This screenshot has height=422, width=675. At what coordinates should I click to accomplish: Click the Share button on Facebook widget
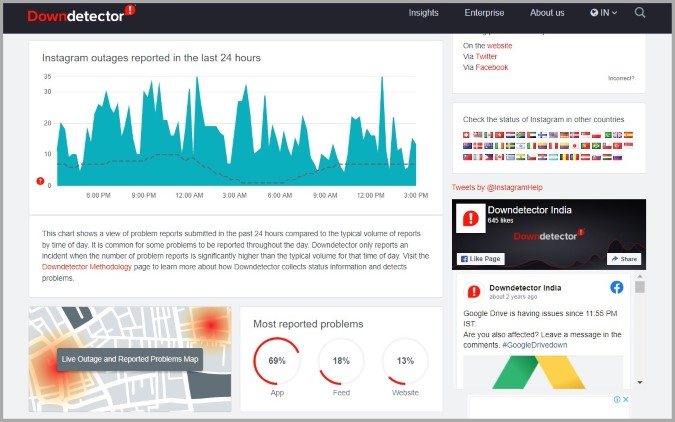click(x=624, y=259)
